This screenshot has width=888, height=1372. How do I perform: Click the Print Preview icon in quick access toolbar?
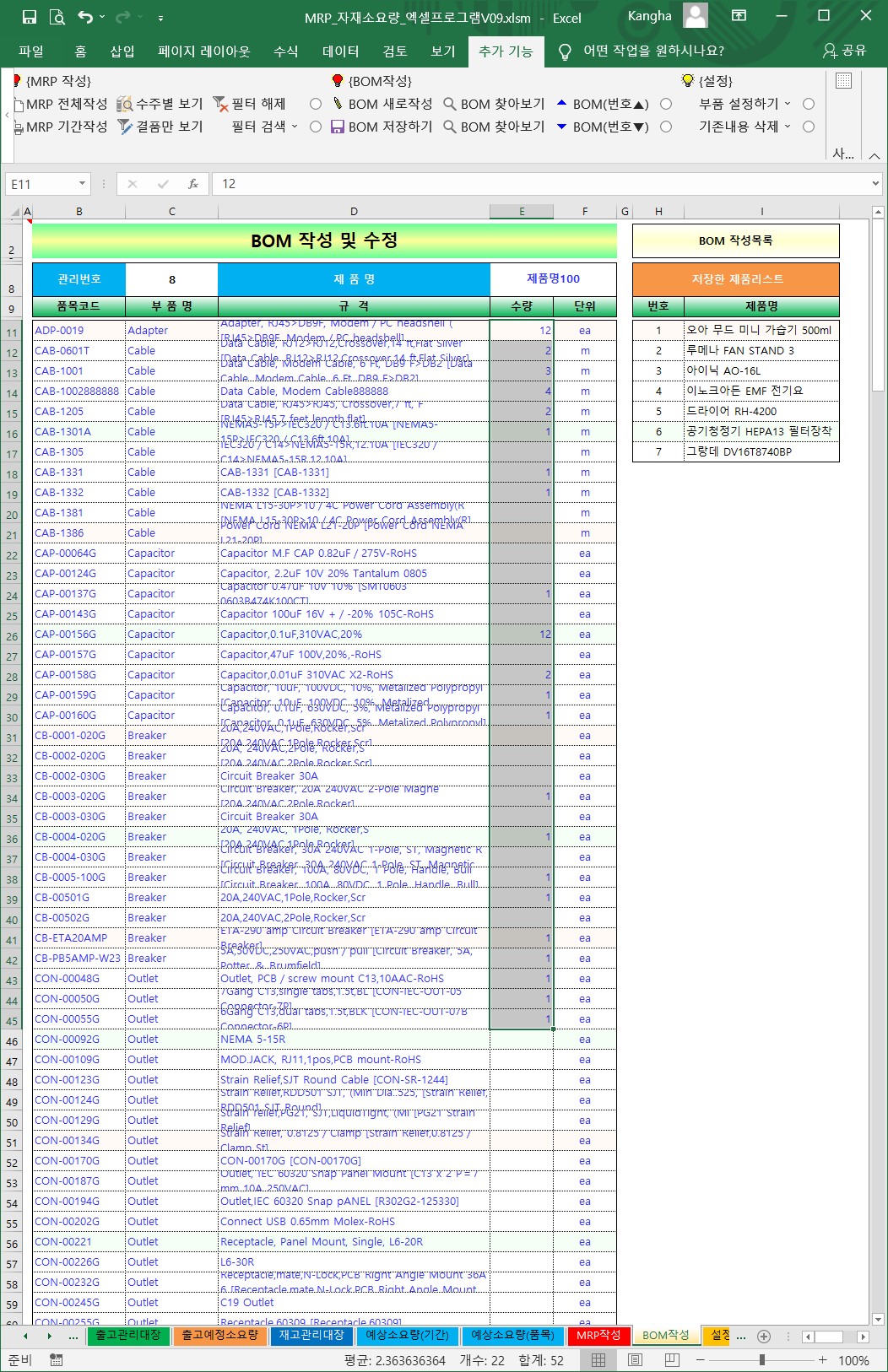[x=57, y=17]
